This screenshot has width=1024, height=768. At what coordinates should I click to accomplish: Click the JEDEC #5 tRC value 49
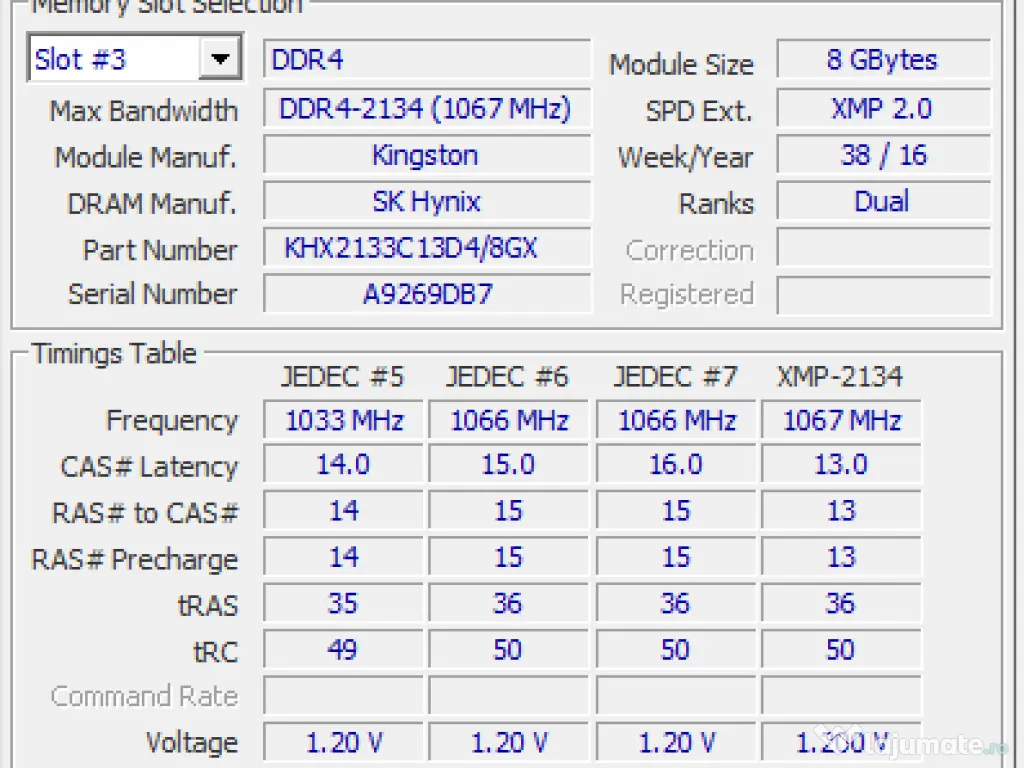(x=344, y=650)
